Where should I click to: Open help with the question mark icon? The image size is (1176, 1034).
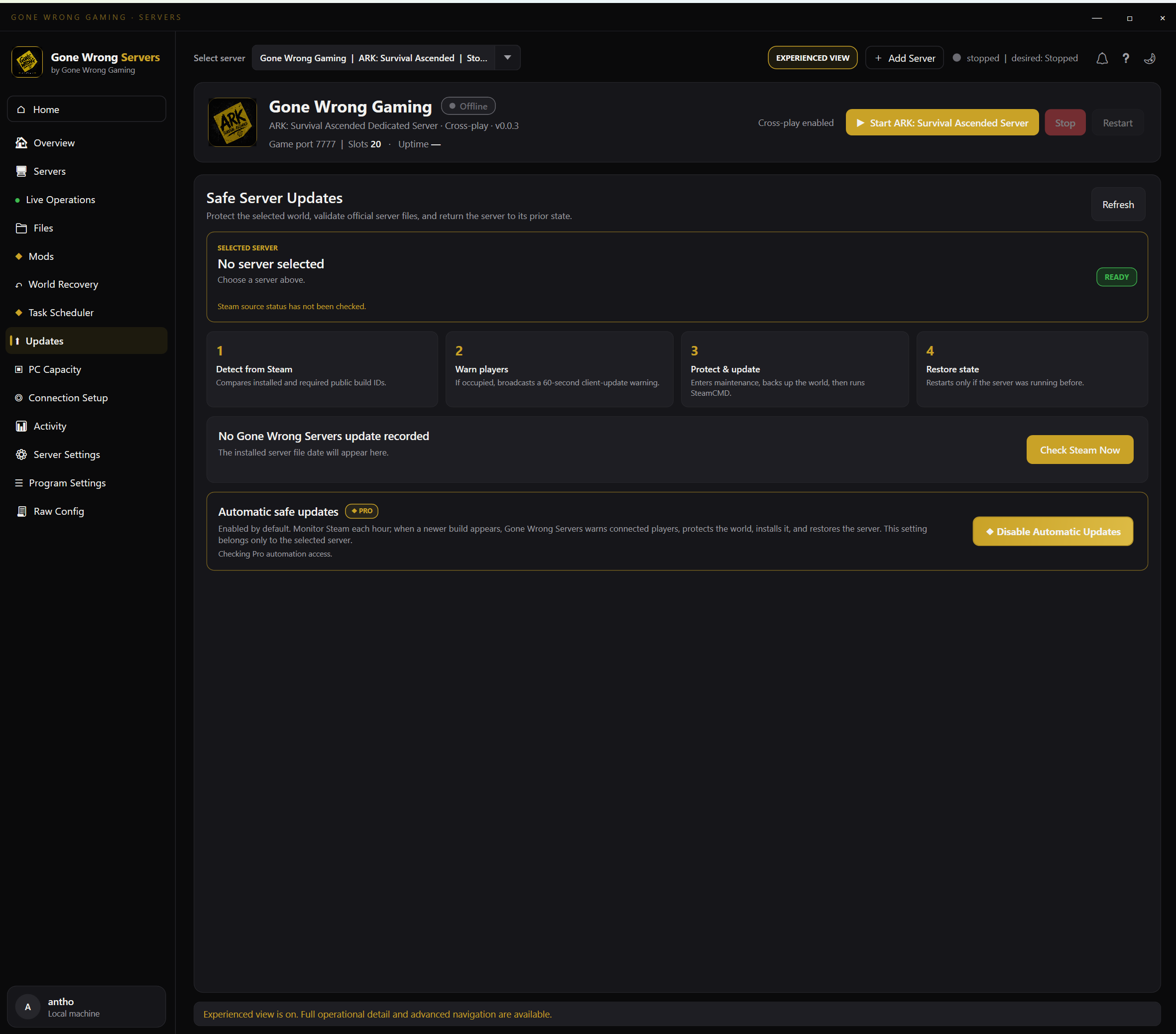click(x=1126, y=58)
